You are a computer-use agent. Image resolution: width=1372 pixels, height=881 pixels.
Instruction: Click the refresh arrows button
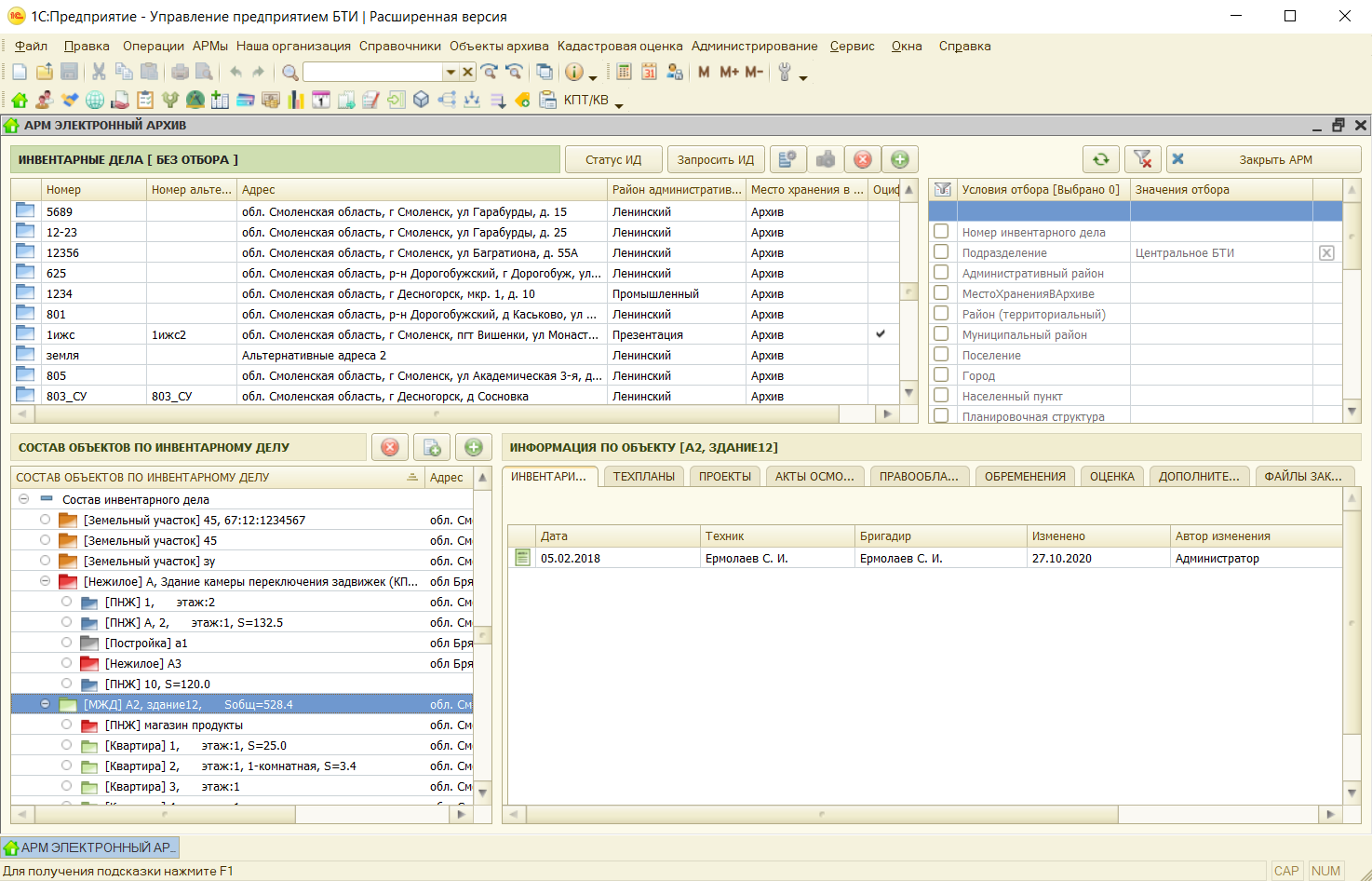[x=1101, y=159]
